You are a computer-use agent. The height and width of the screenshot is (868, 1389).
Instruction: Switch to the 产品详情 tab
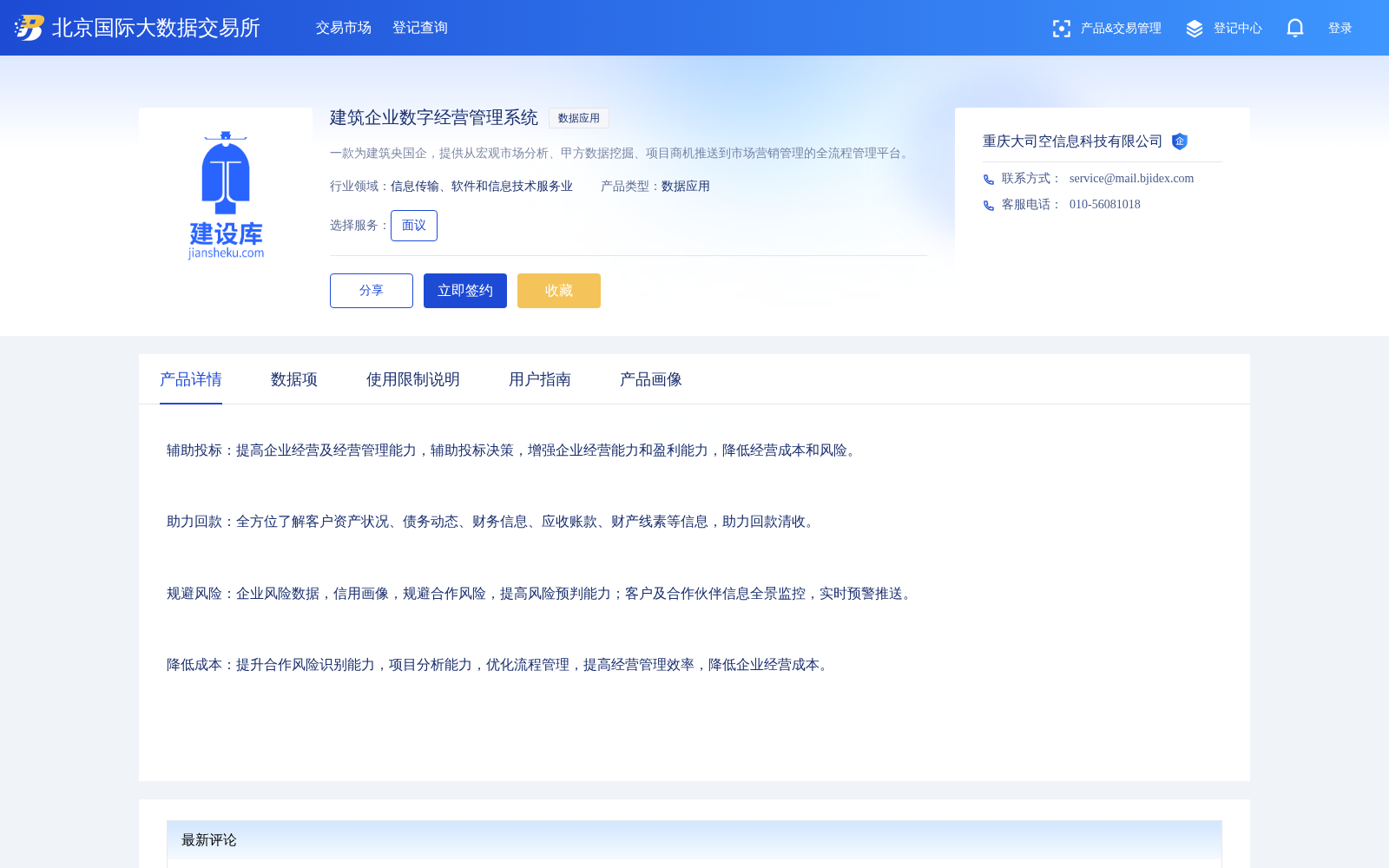pos(191,379)
